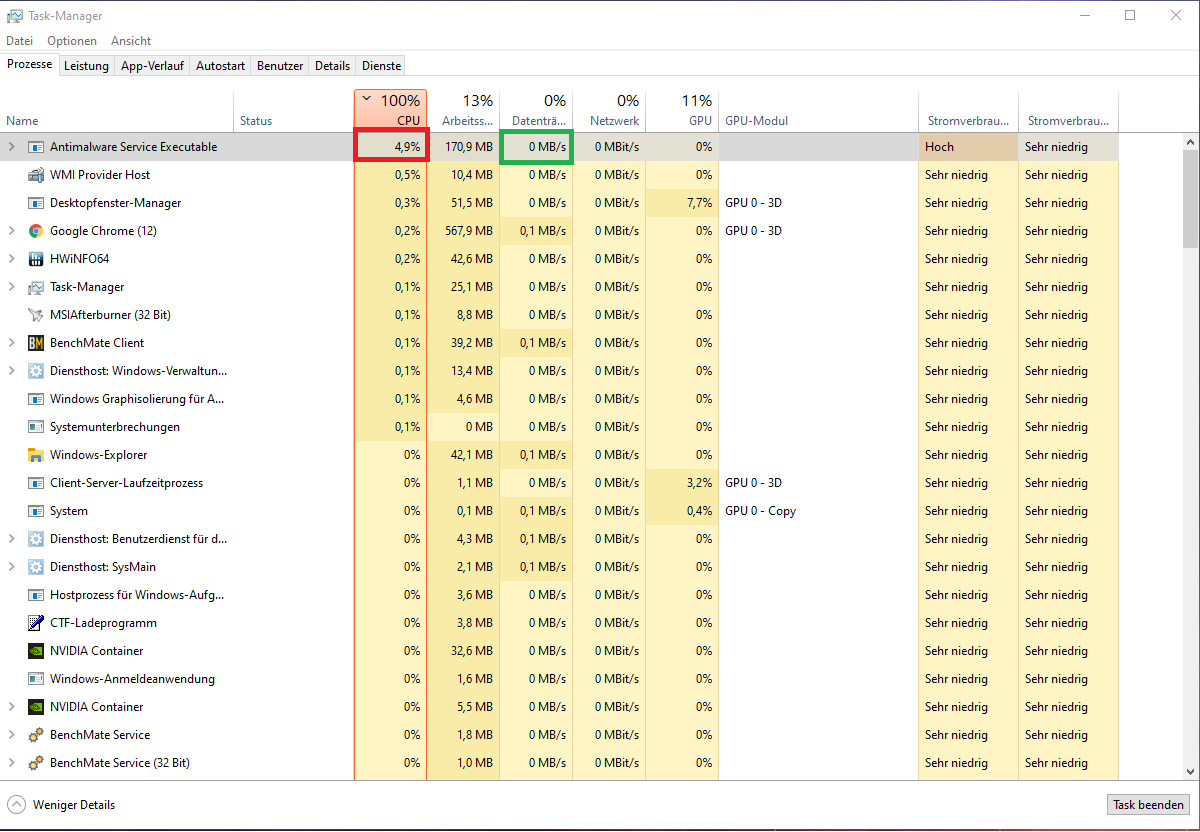Switch to the Benutzer tab
The height and width of the screenshot is (832, 1200).
(280, 66)
